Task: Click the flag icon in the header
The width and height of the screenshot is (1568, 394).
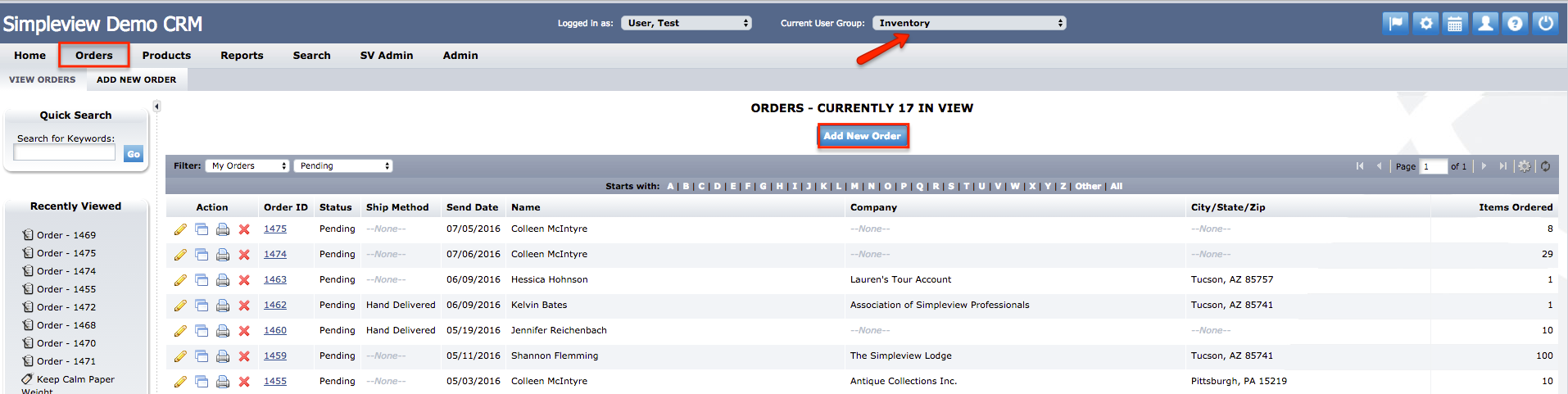Action: [x=1396, y=23]
